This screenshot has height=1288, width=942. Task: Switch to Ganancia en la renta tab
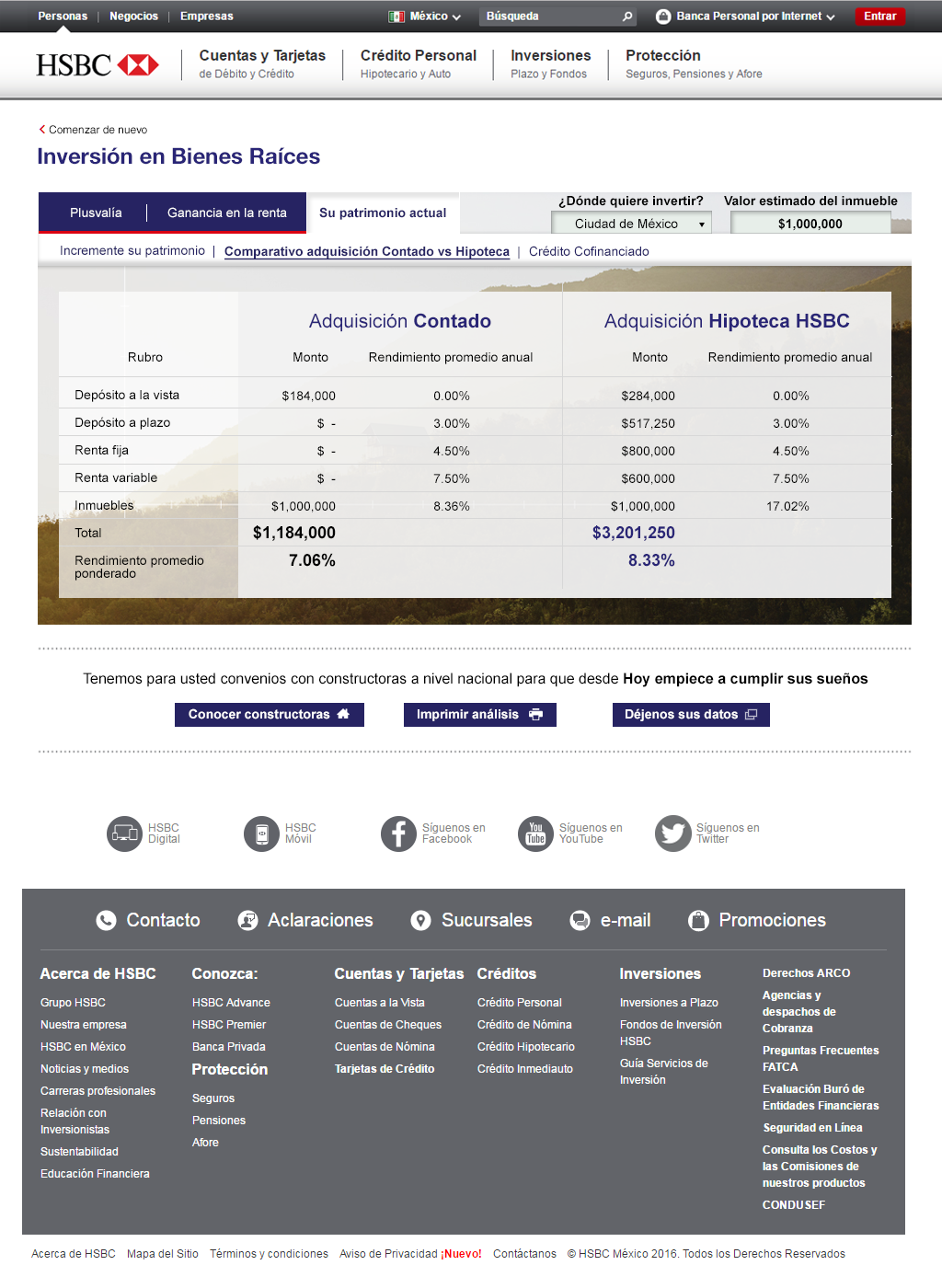[227, 213]
